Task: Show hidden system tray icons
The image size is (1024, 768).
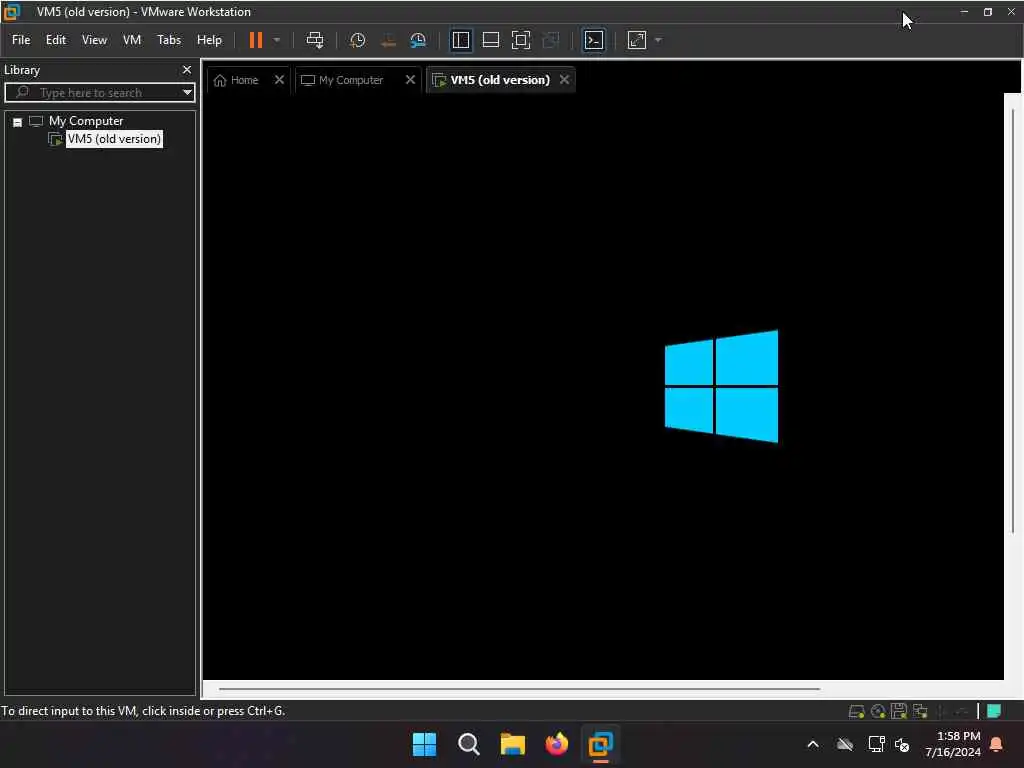Action: 813,744
